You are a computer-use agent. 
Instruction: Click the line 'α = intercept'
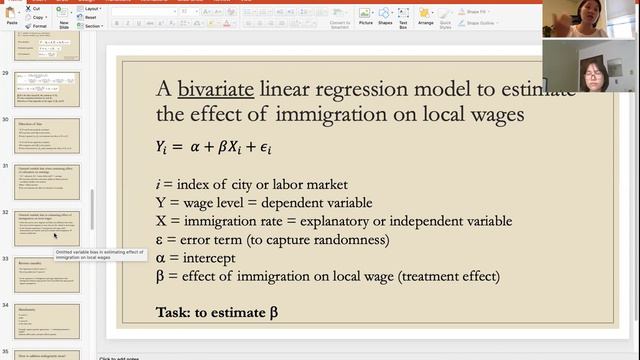click(196, 258)
